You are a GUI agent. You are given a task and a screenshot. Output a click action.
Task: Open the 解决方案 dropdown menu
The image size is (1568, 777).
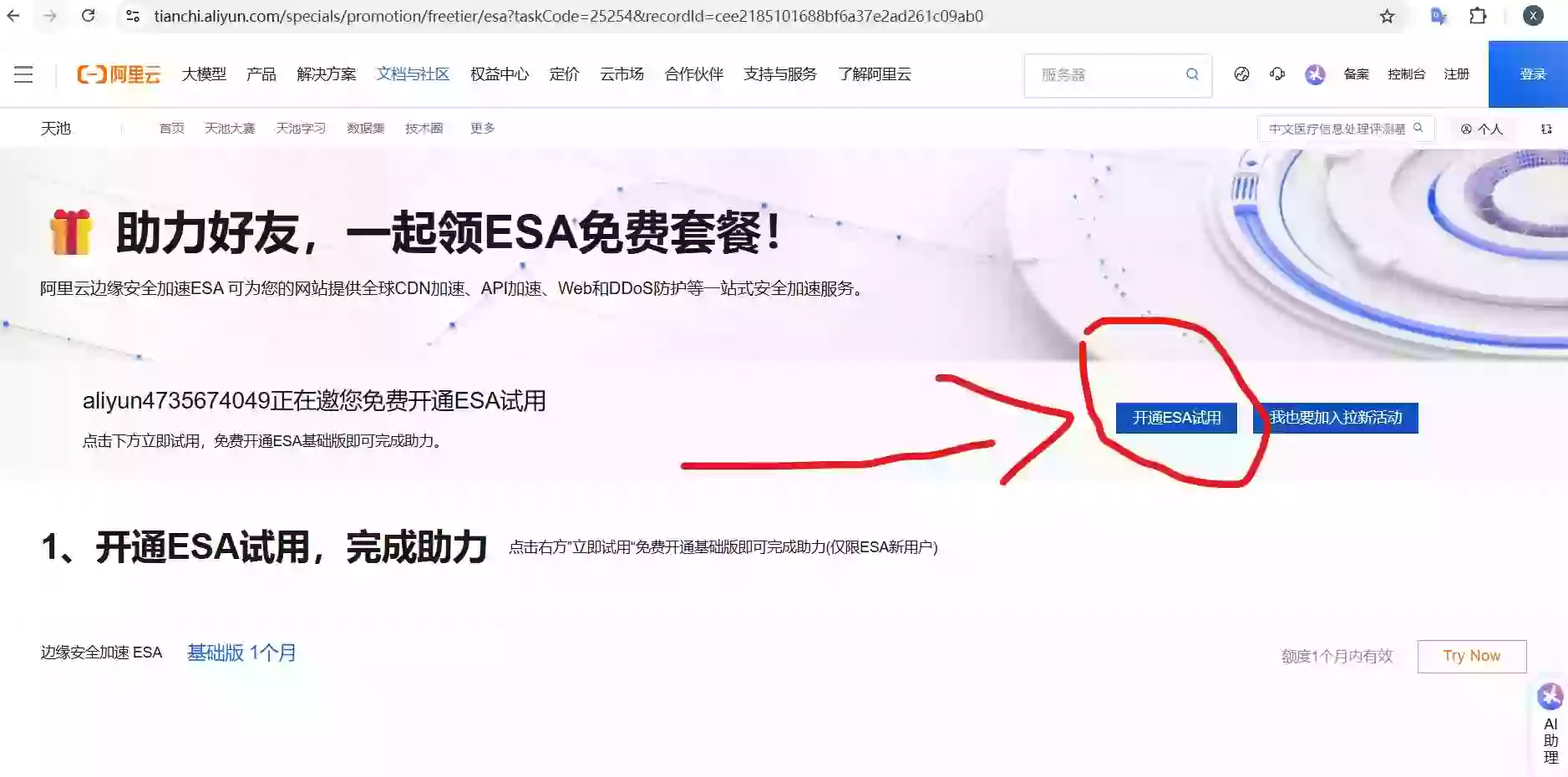pyautogui.click(x=326, y=74)
